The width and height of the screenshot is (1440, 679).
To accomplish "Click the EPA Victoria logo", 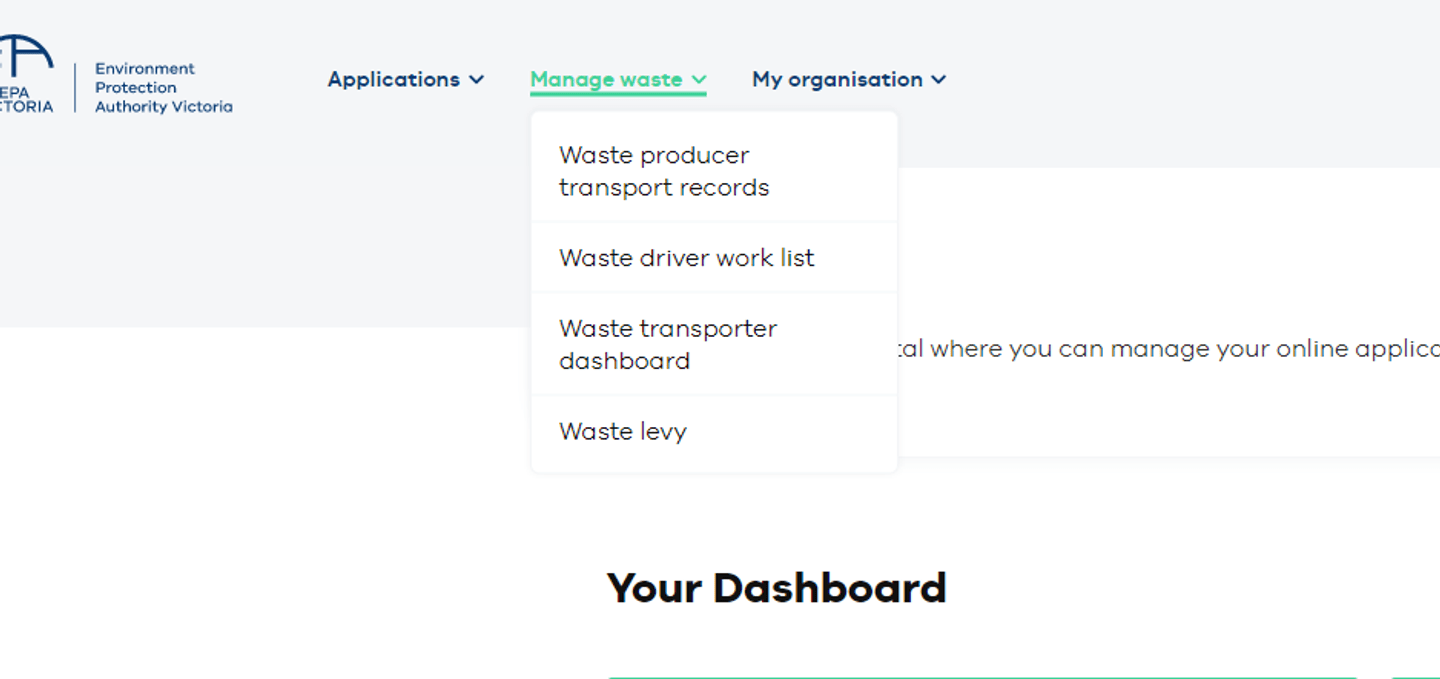I will coord(26,74).
